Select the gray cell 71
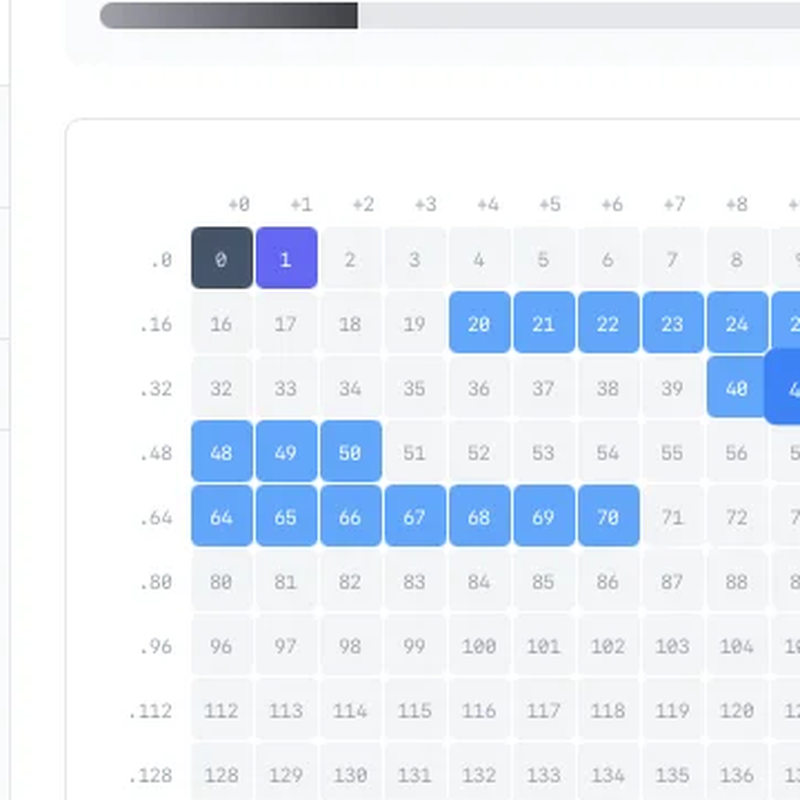 [x=672, y=516]
